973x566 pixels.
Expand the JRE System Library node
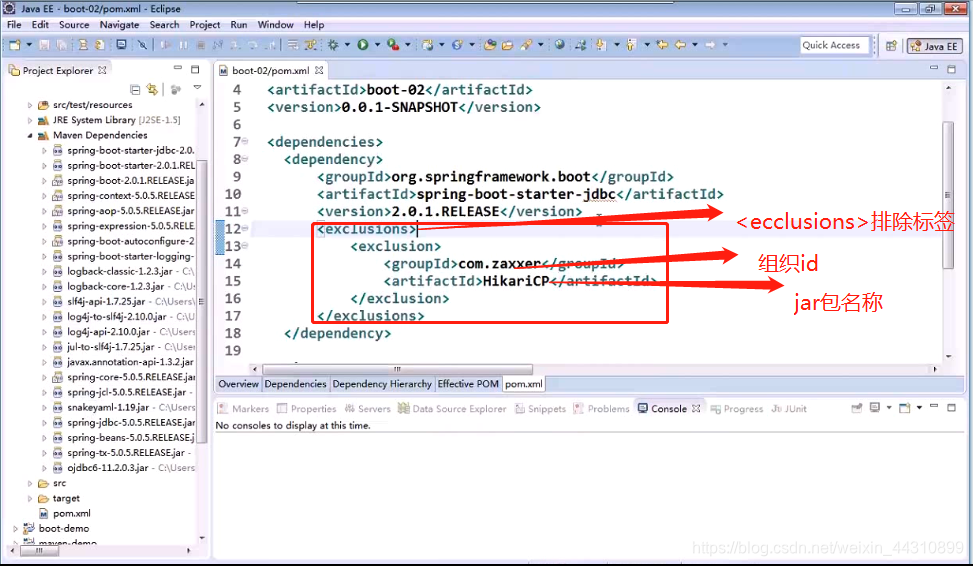pos(30,120)
